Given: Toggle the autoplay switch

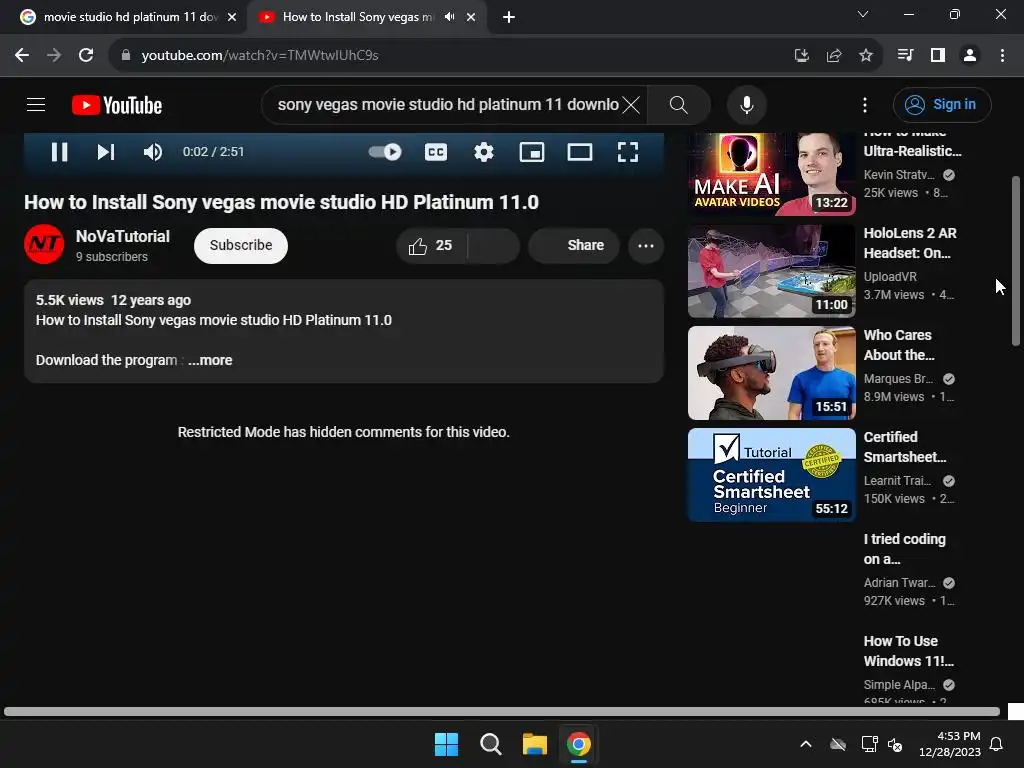Looking at the screenshot, I should click(x=385, y=152).
